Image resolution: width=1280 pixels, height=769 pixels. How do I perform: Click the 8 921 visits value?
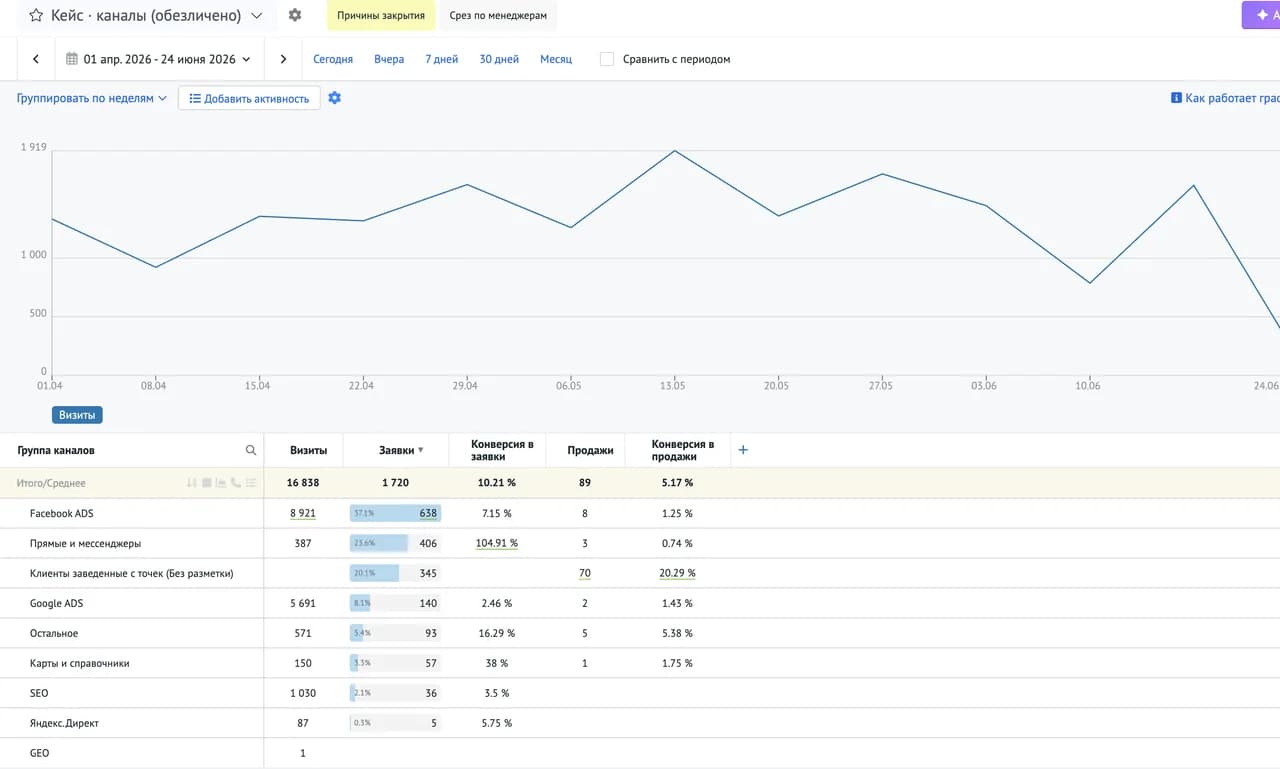coord(303,513)
